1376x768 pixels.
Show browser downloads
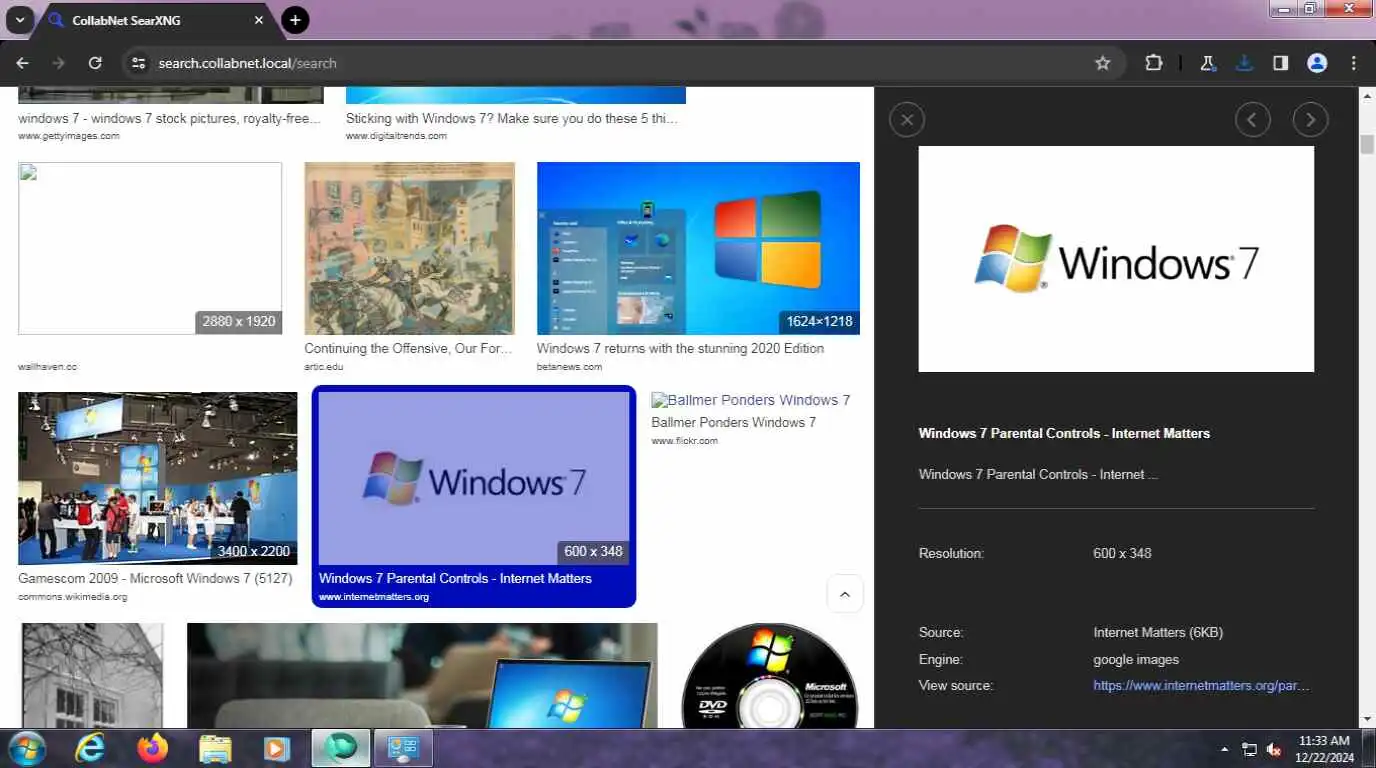click(1244, 63)
